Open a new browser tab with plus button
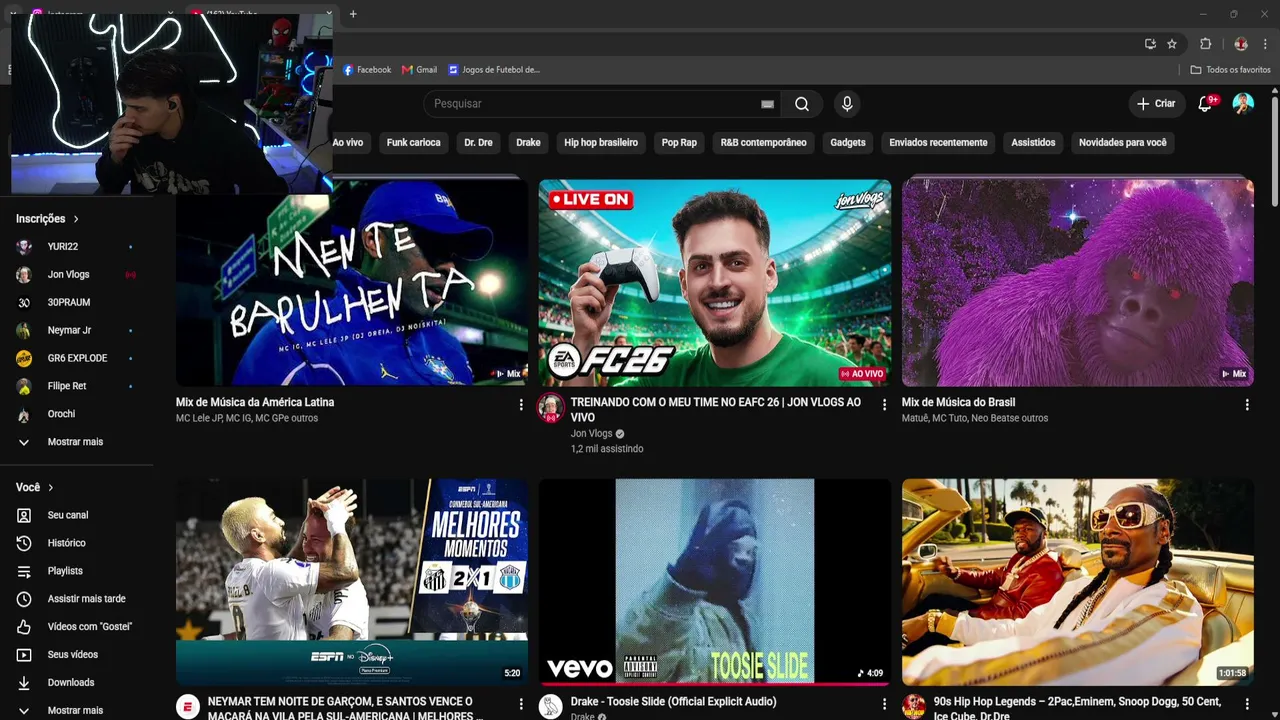This screenshot has height=720, width=1280. click(353, 14)
